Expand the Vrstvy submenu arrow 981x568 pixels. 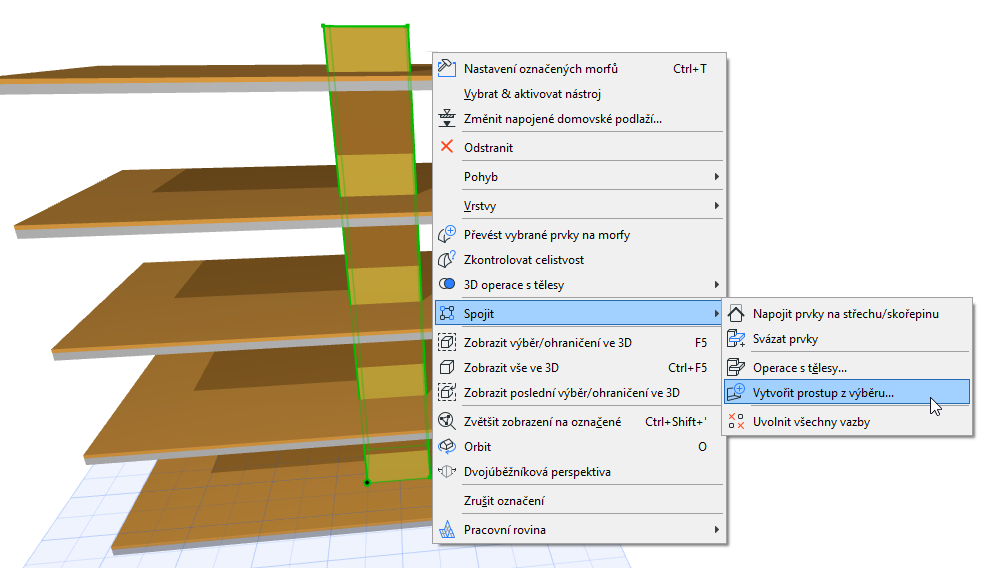click(x=716, y=205)
